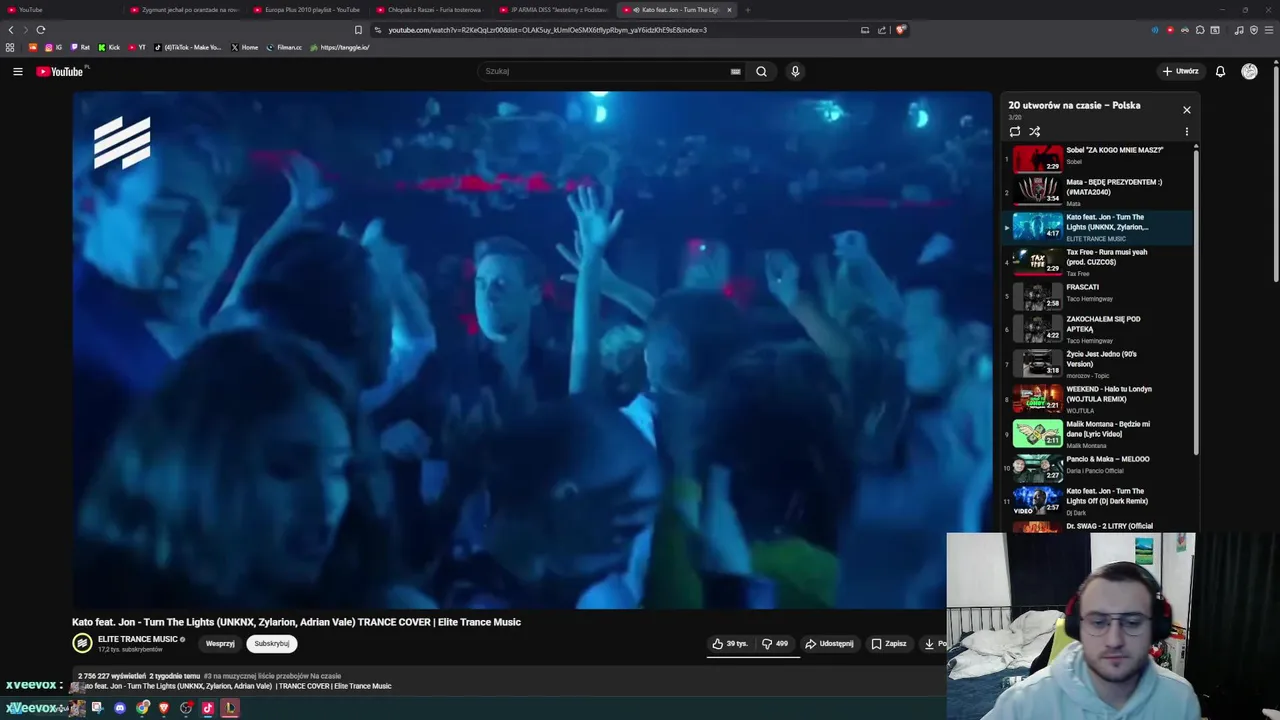
Task: Open a new browser tab with plus
Action: [747, 10]
